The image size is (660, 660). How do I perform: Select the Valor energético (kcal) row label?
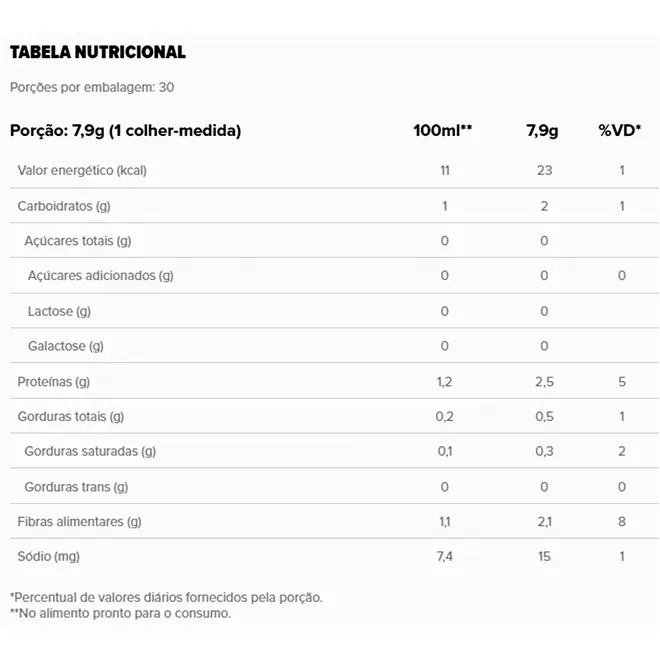(82, 170)
